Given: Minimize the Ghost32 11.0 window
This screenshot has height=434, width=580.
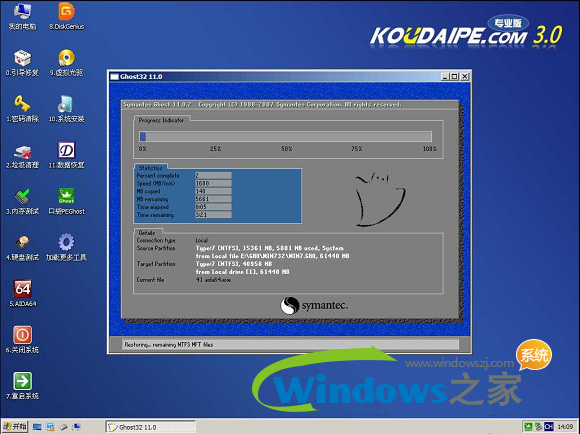Looking at the screenshot, I should click(446, 77).
